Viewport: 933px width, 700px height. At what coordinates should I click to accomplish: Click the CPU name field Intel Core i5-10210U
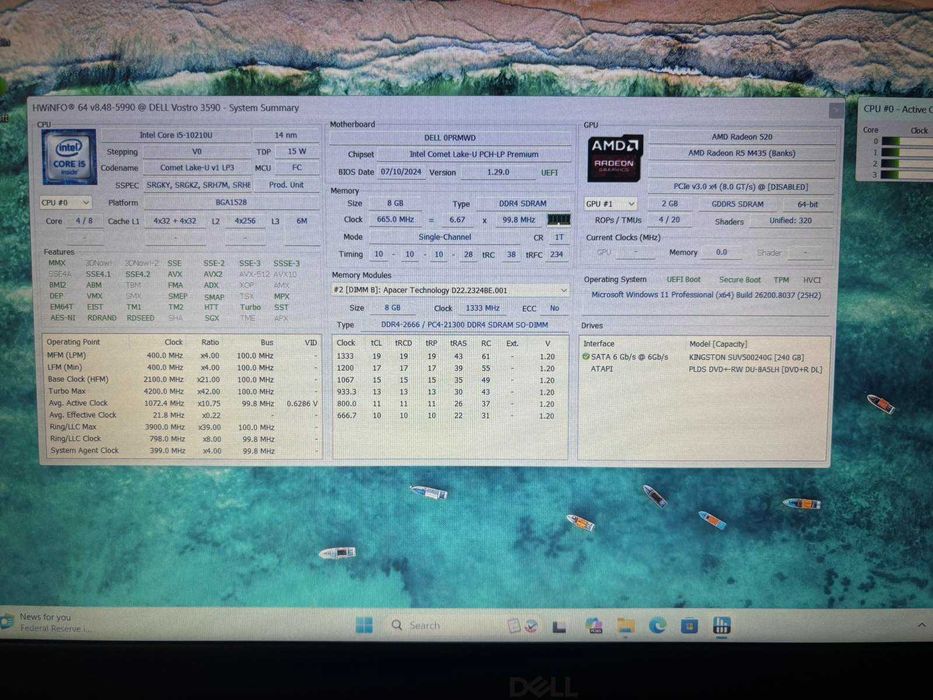(176, 135)
